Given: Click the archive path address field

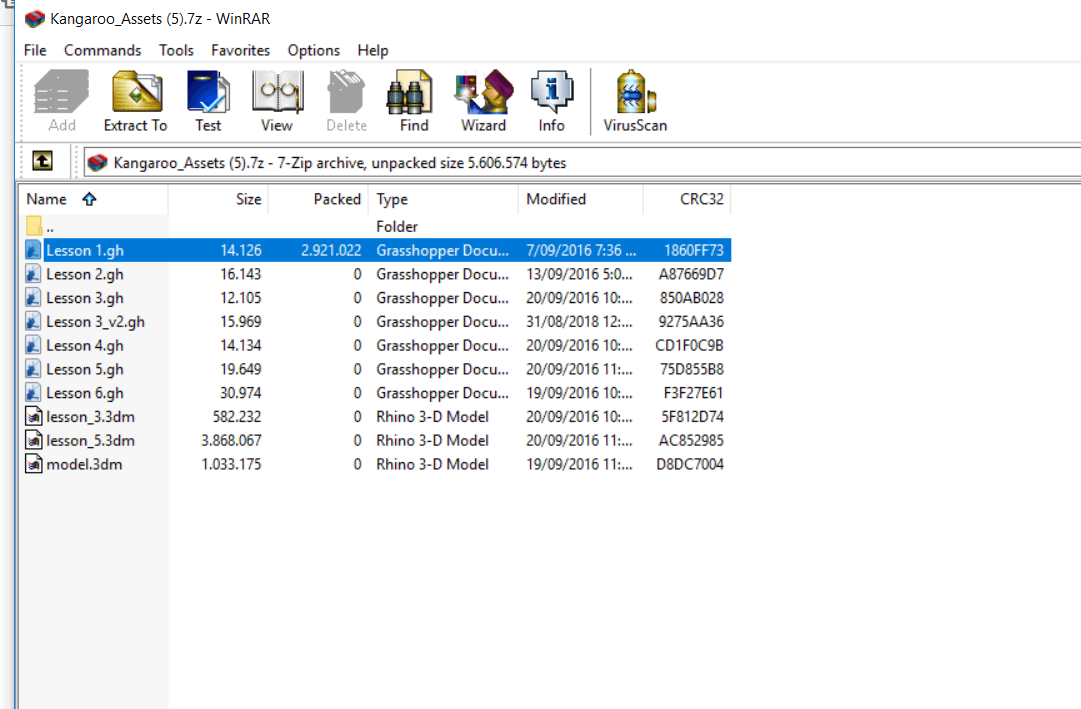Looking at the screenshot, I should tap(582, 162).
